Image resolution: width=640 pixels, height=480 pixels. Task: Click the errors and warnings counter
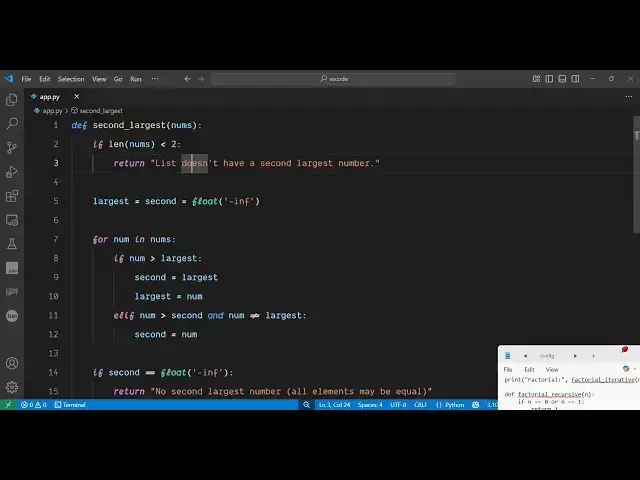point(33,404)
